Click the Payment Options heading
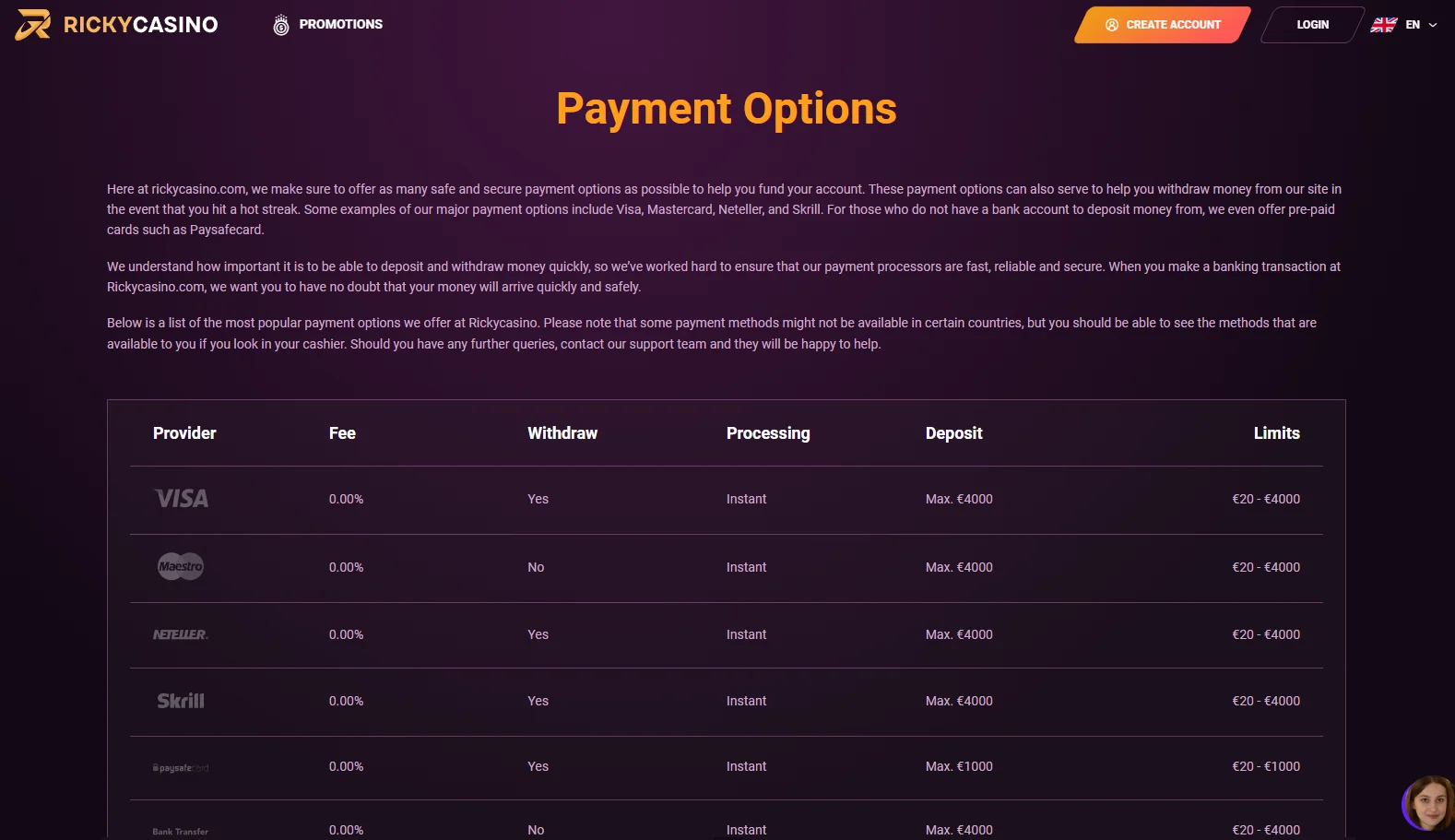The width and height of the screenshot is (1455, 840). 727,109
